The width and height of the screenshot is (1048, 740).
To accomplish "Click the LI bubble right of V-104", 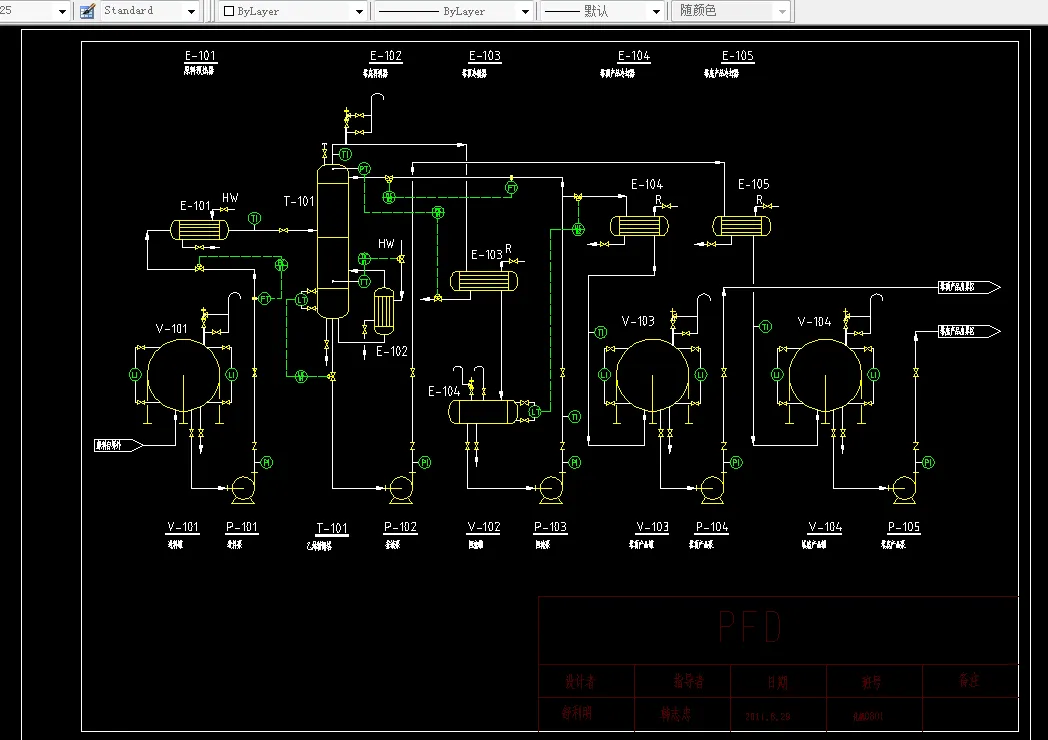I will point(874,375).
